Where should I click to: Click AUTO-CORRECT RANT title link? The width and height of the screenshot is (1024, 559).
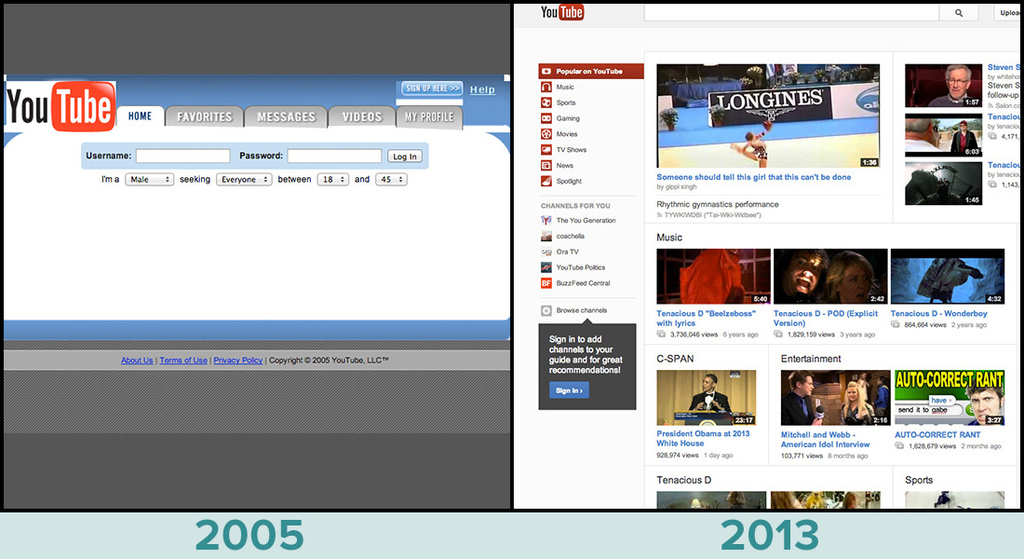(938, 434)
